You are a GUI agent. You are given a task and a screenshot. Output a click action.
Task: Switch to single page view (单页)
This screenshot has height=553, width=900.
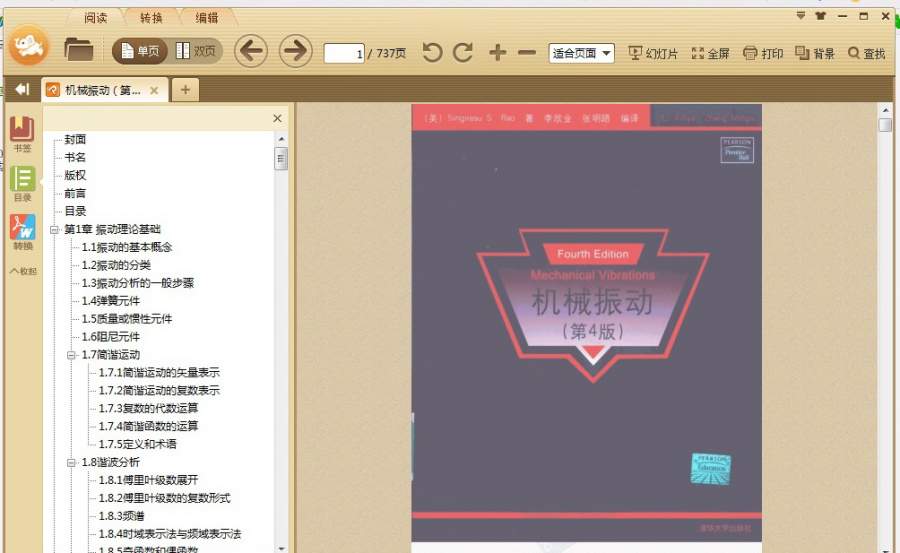[x=139, y=52]
